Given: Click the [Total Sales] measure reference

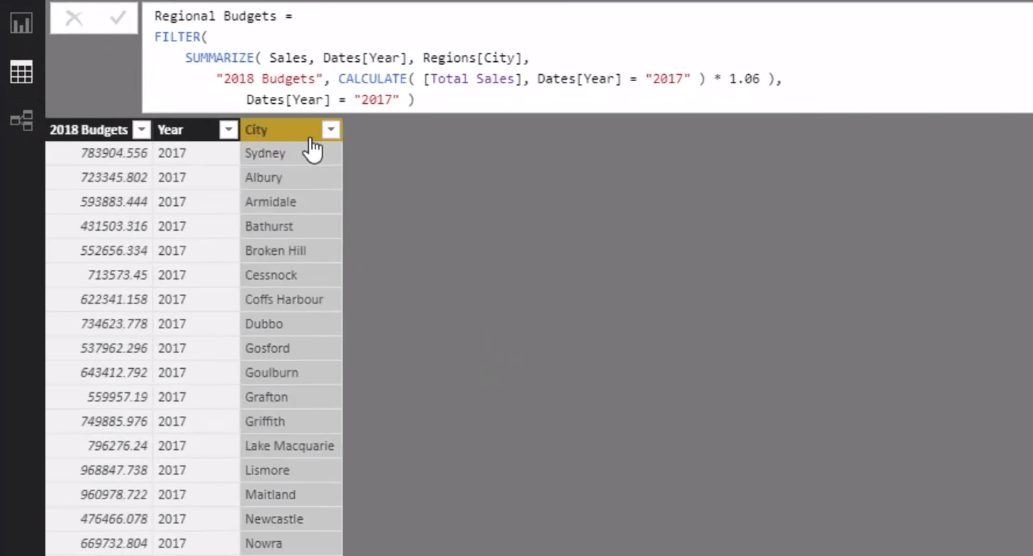Looking at the screenshot, I should [472, 79].
